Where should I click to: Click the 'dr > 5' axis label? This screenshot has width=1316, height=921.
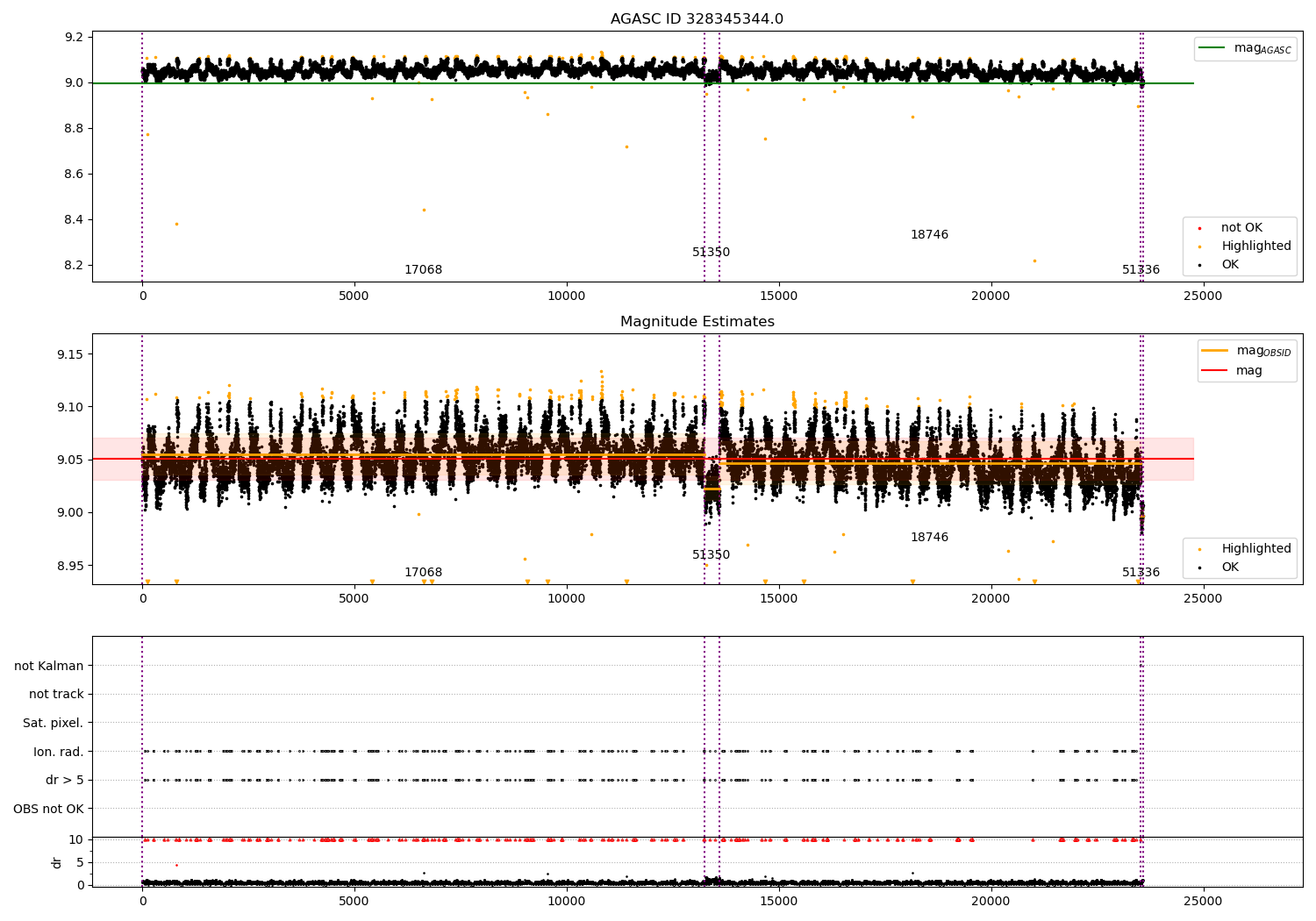tap(65, 780)
